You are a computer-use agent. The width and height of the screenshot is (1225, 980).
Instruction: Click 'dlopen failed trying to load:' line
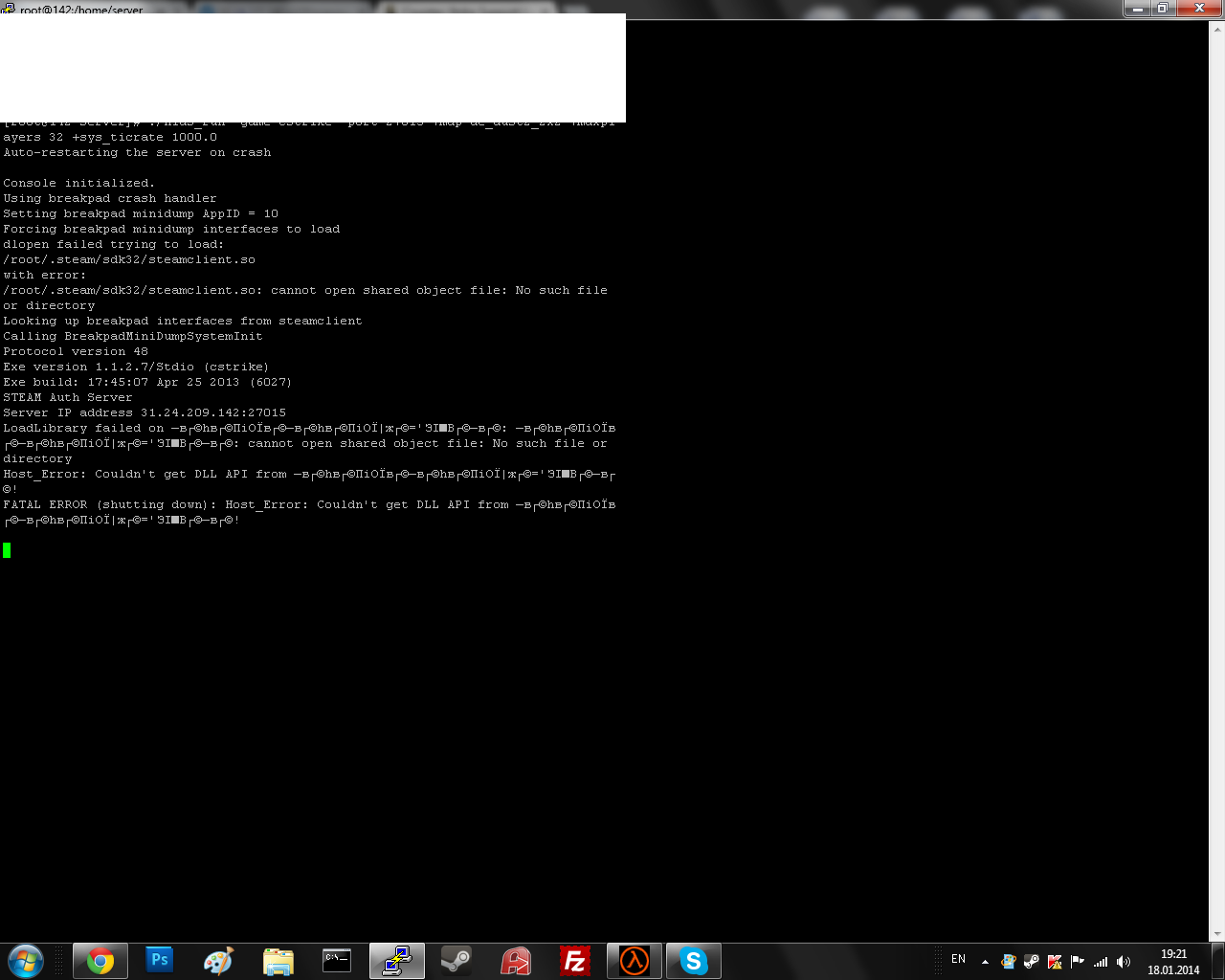pyautogui.click(x=113, y=244)
